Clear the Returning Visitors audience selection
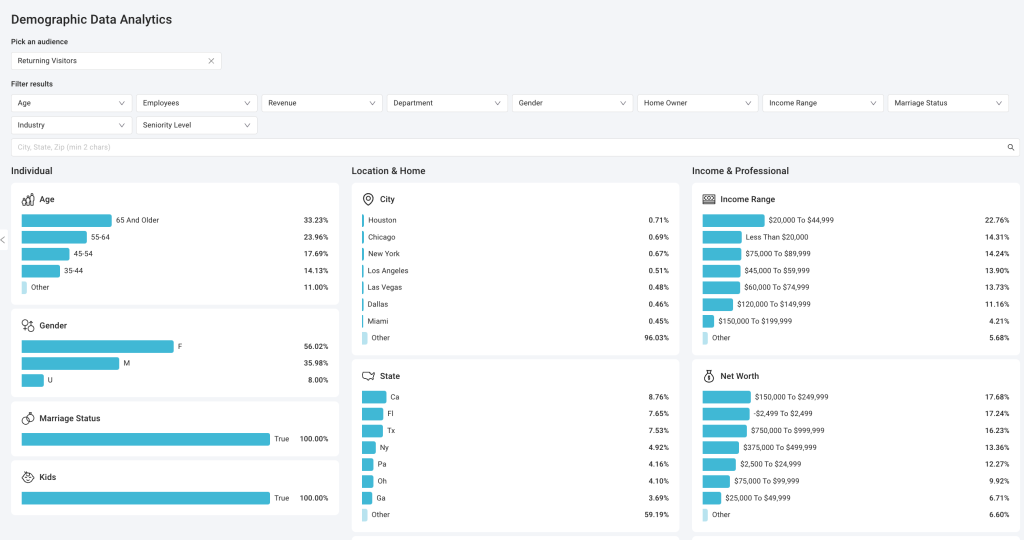The image size is (1024, 540). pos(211,61)
